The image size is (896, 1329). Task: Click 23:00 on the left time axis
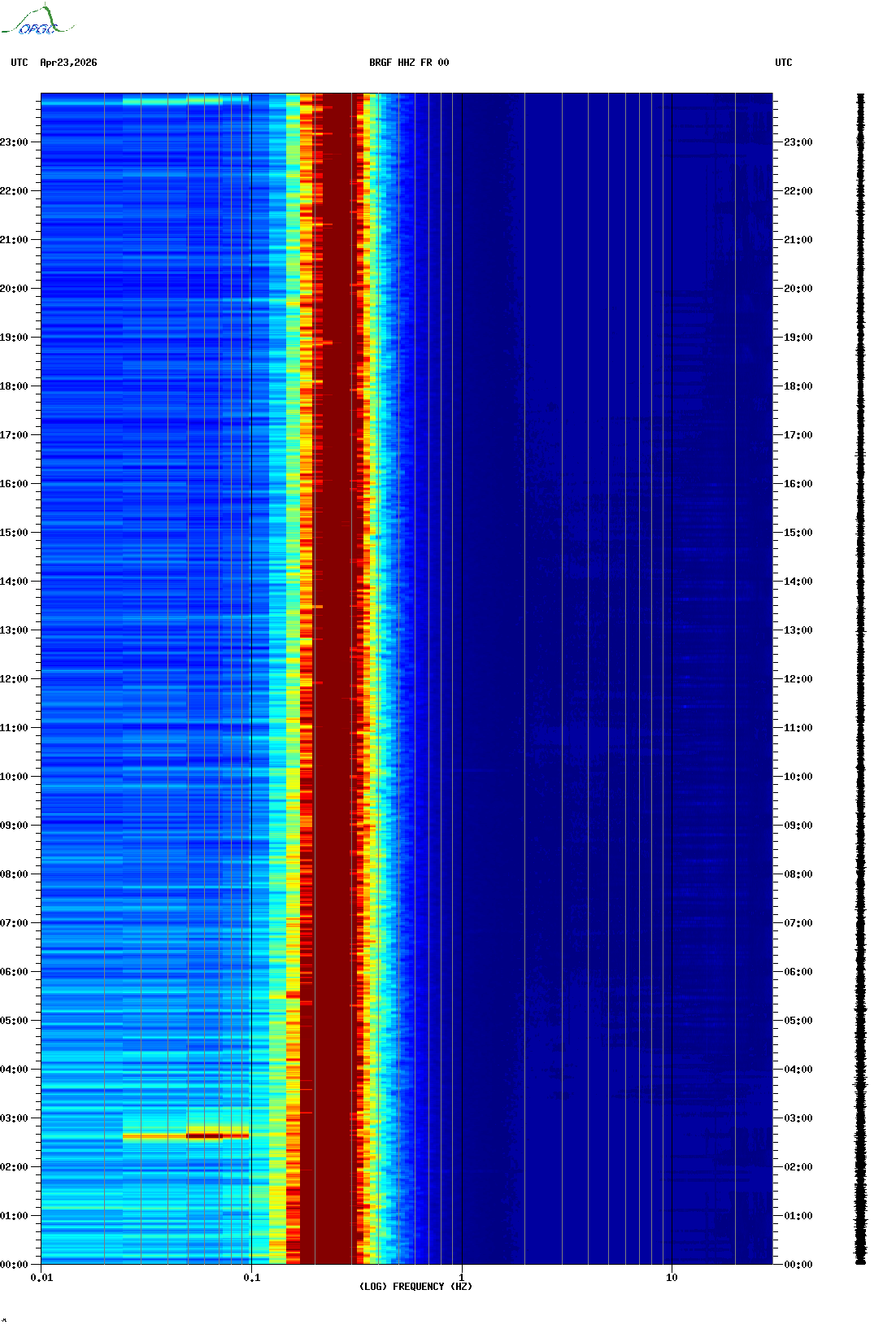(x=14, y=142)
